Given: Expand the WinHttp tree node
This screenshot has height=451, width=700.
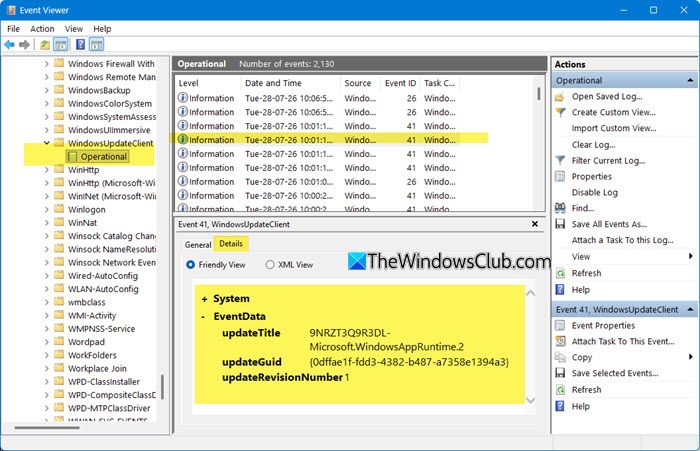Looking at the screenshot, I should click(x=46, y=170).
